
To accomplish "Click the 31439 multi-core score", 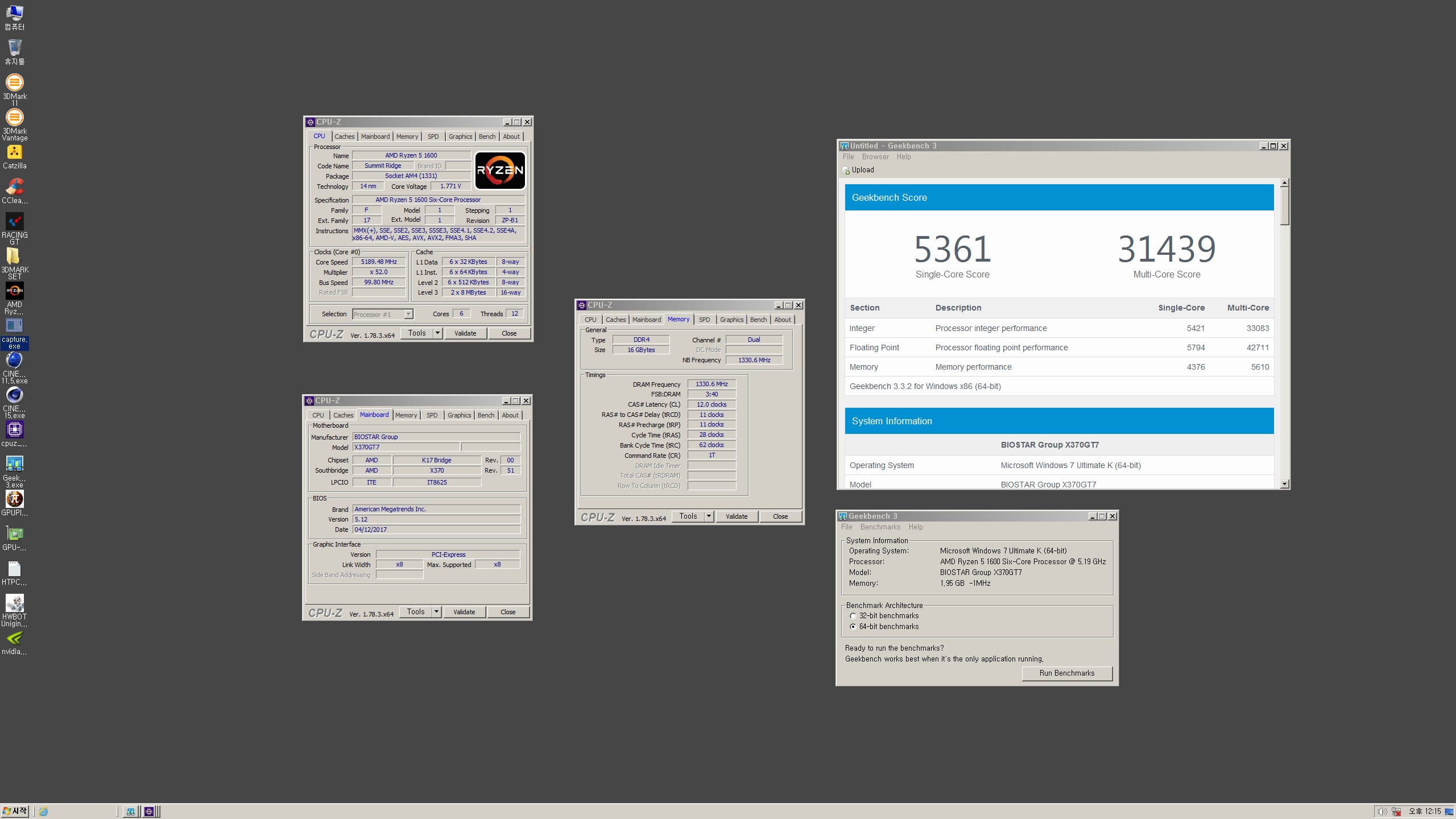I will tap(1167, 249).
